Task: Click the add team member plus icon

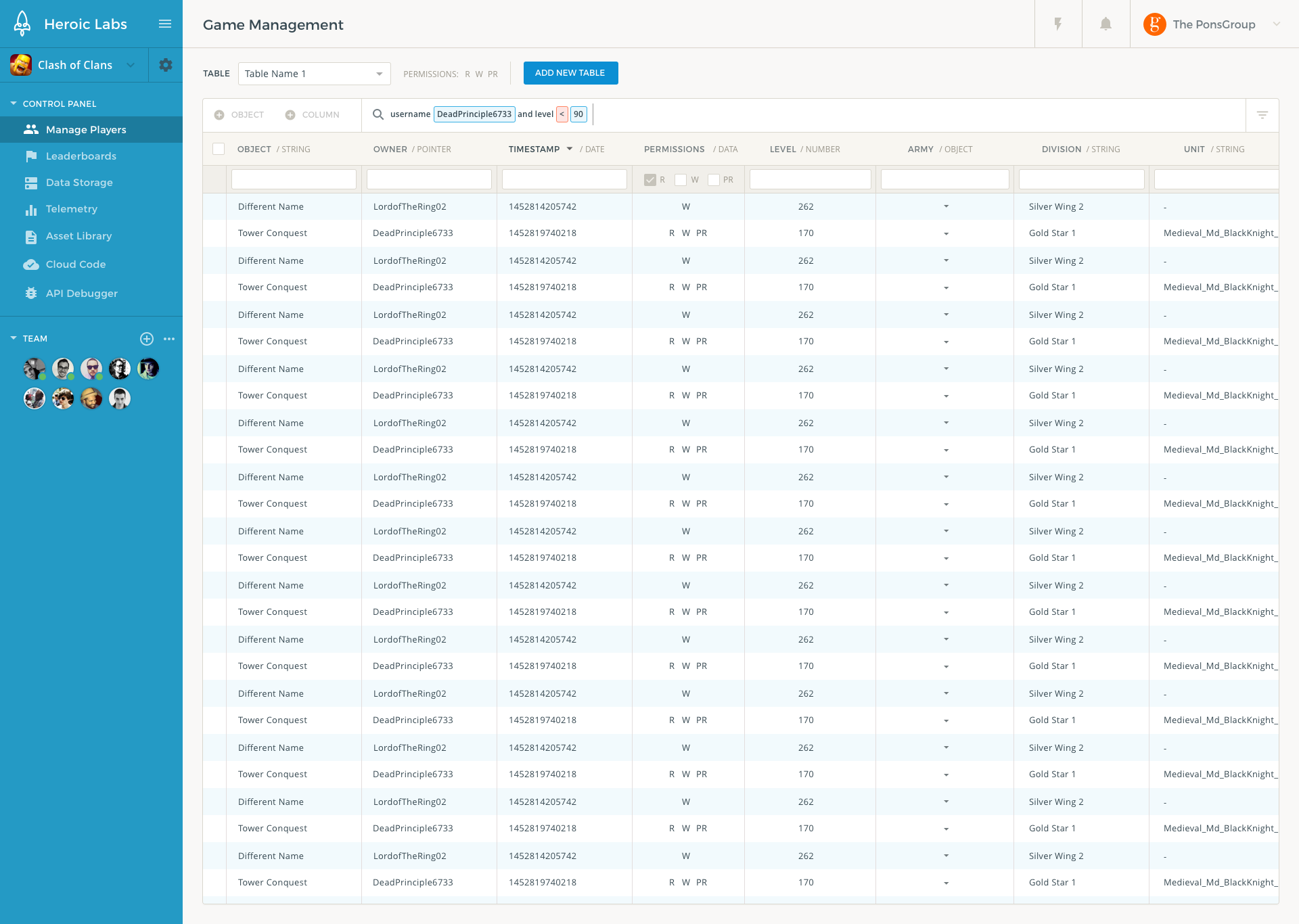Action: pyautogui.click(x=147, y=339)
